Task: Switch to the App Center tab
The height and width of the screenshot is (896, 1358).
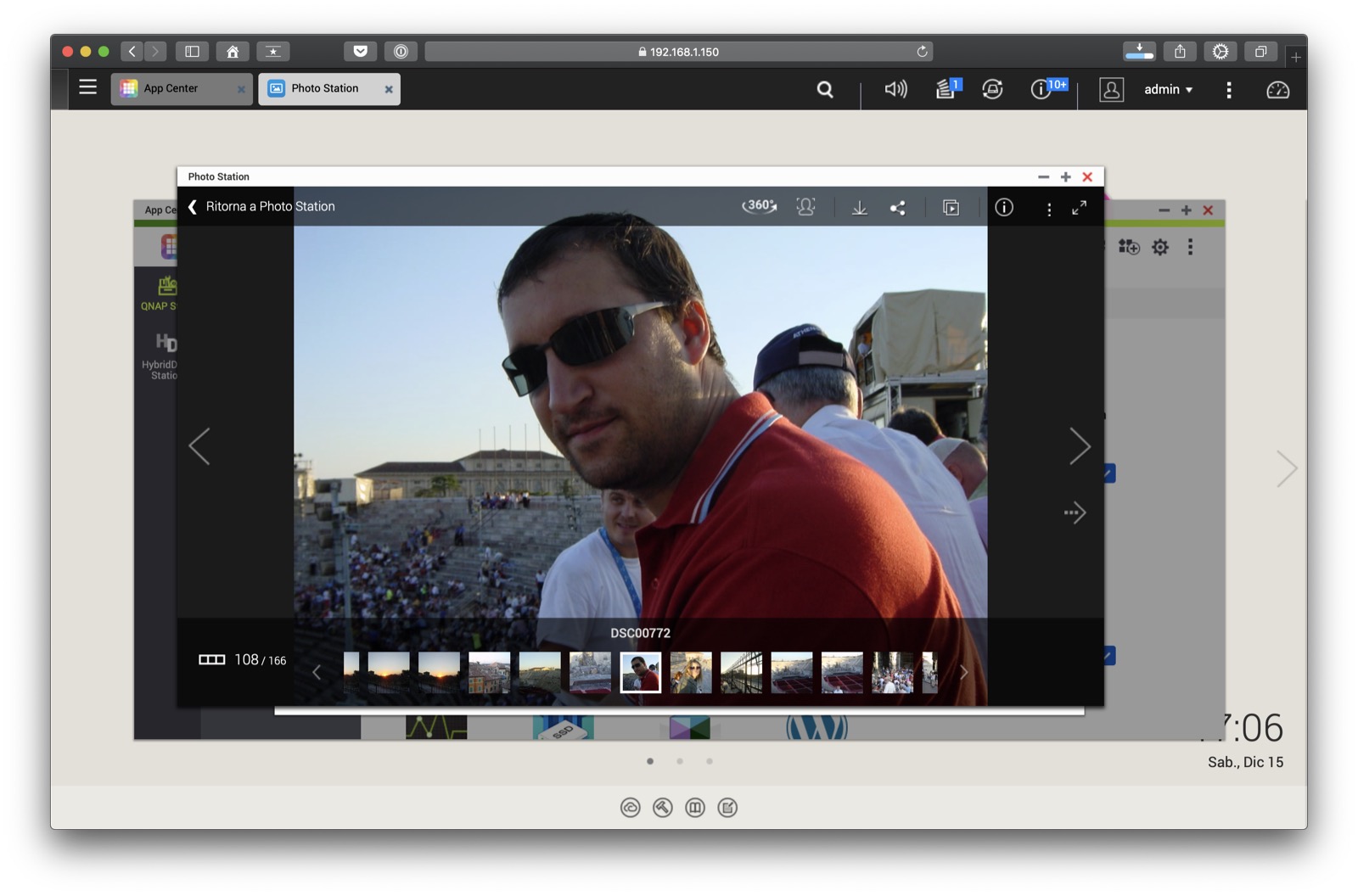Action: [171, 88]
